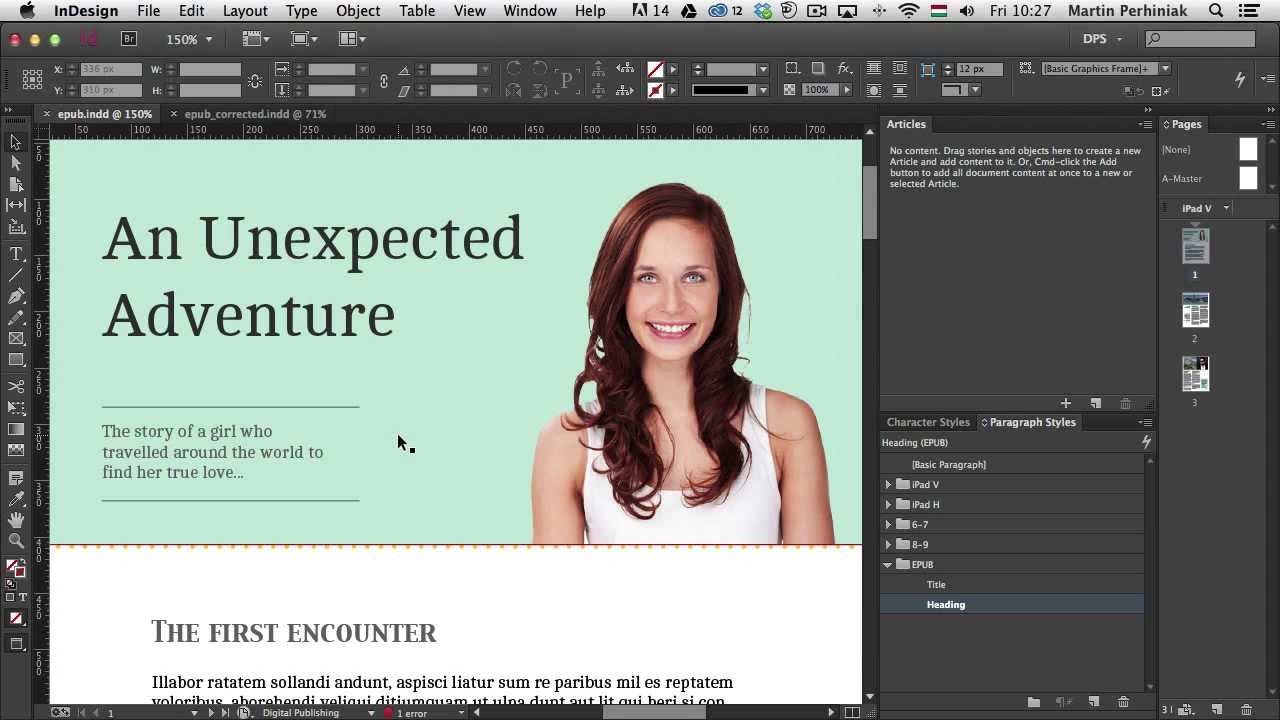The height and width of the screenshot is (720, 1280).
Task: Expand the iPad V style group
Action: click(888, 484)
